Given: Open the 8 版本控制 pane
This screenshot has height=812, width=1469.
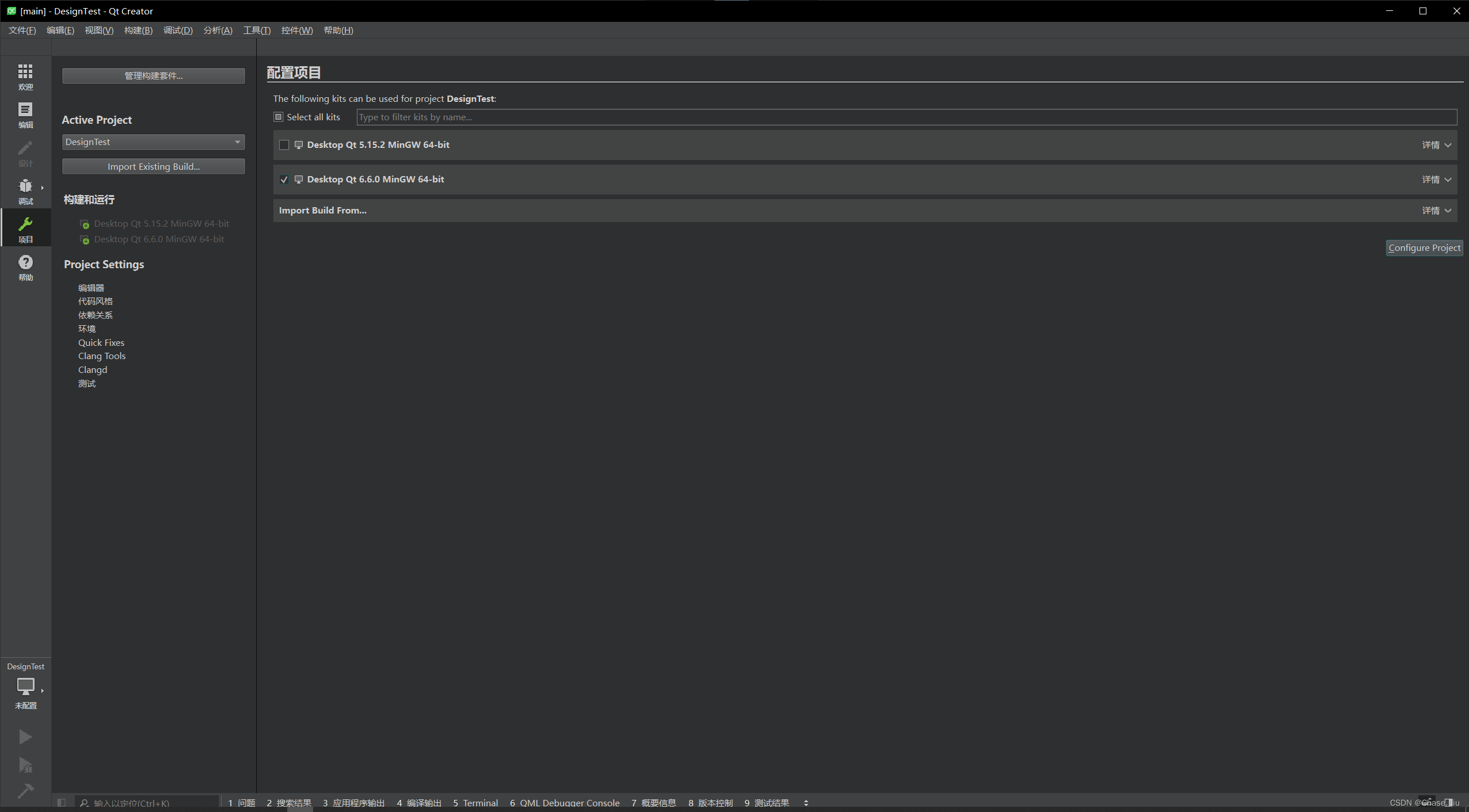Looking at the screenshot, I should click(711, 803).
